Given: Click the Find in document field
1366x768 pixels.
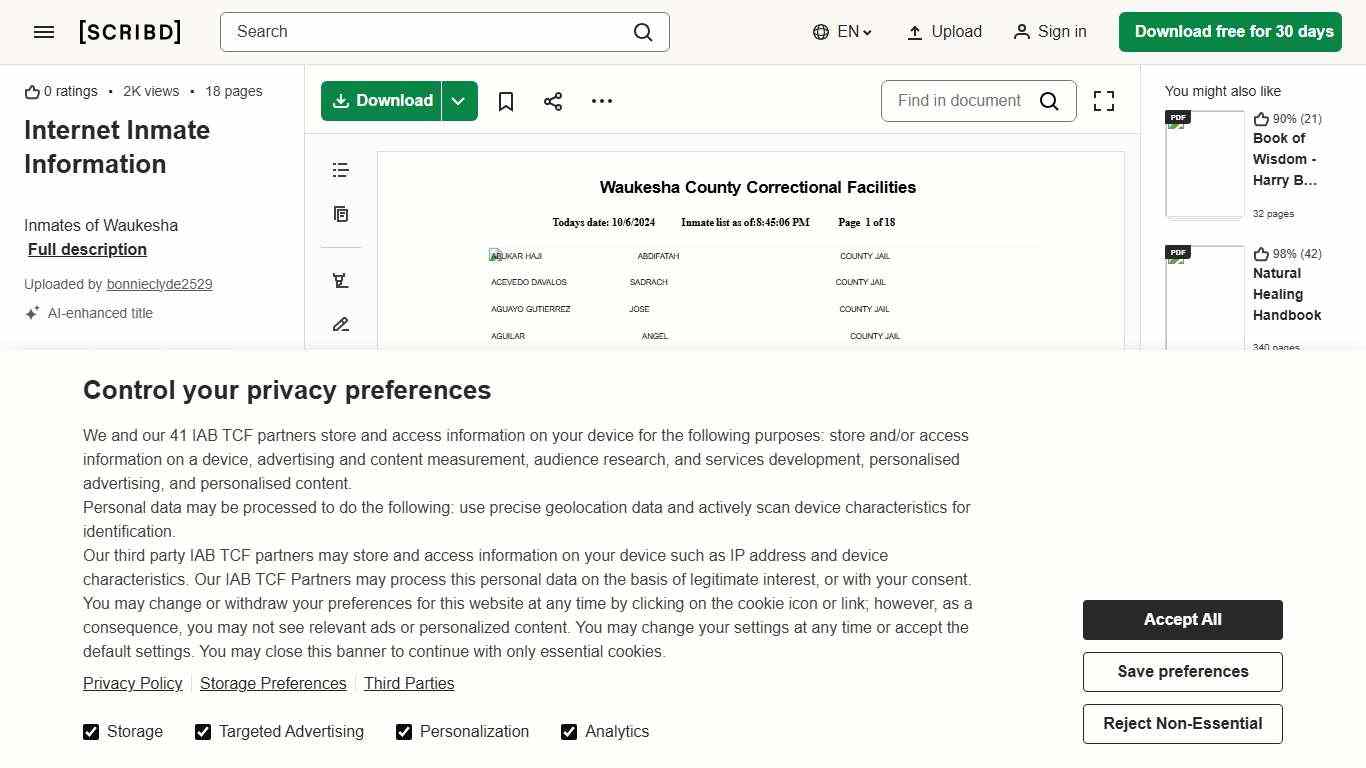Looking at the screenshot, I should [x=960, y=101].
